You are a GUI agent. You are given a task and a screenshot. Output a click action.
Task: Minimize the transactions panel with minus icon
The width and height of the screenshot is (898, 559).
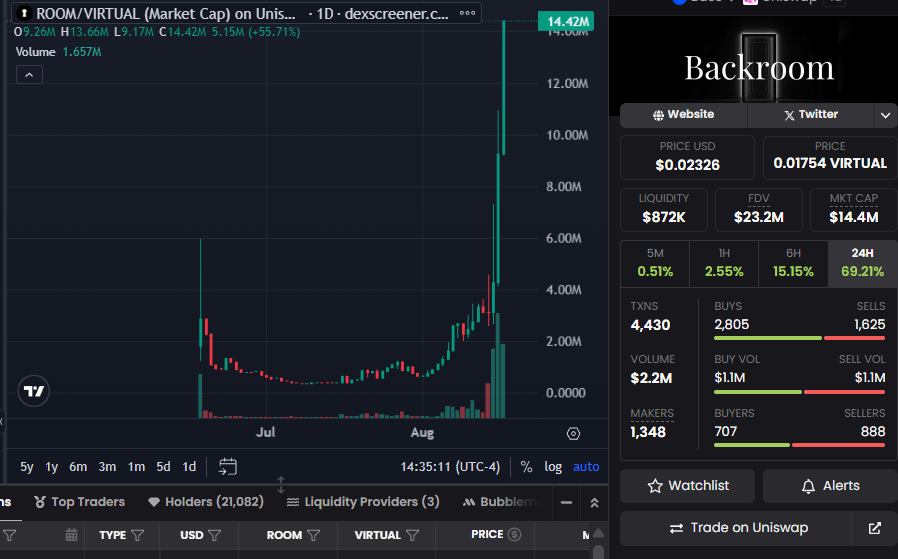tap(566, 503)
